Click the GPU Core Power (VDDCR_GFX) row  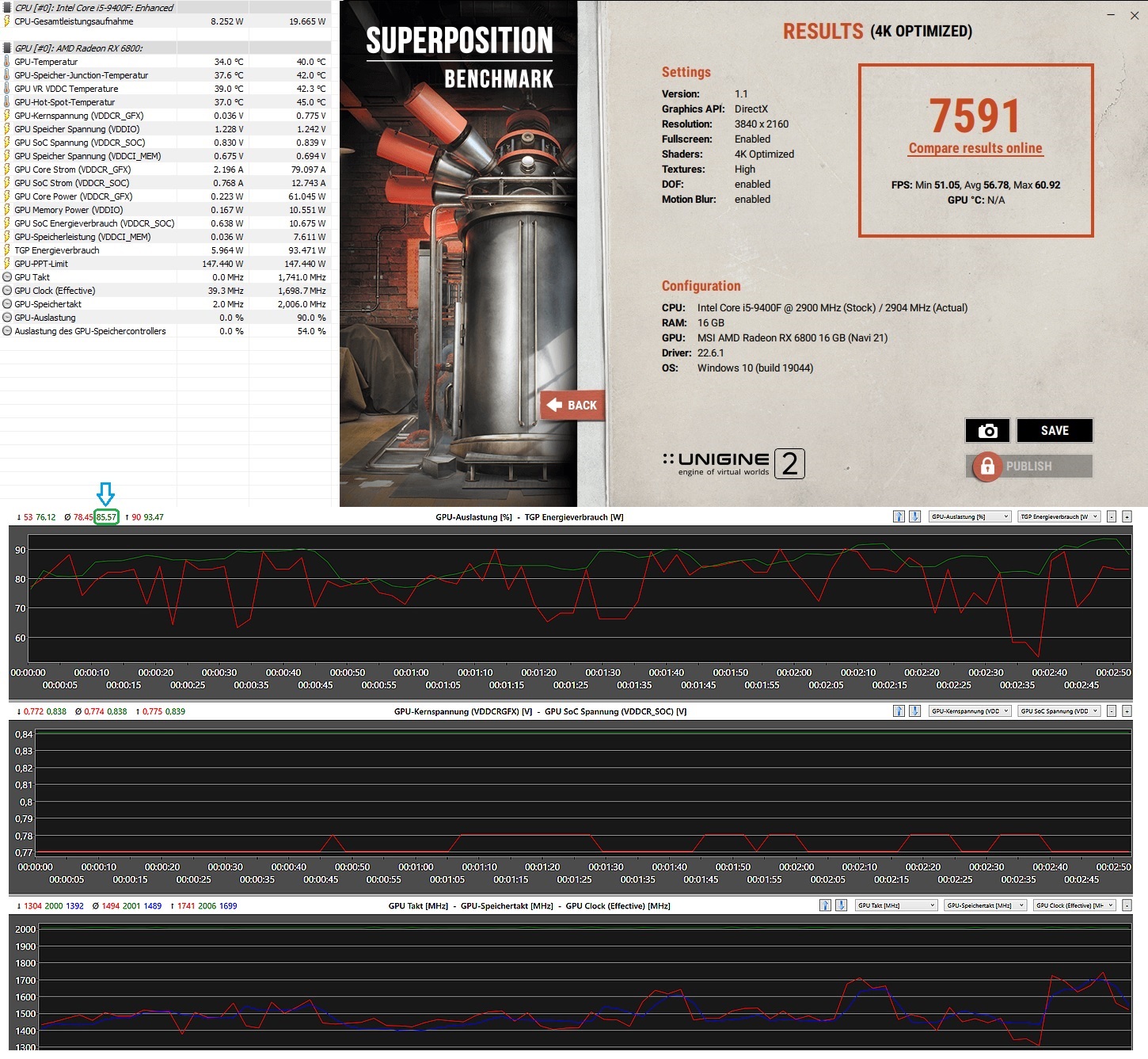[x=165, y=196]
